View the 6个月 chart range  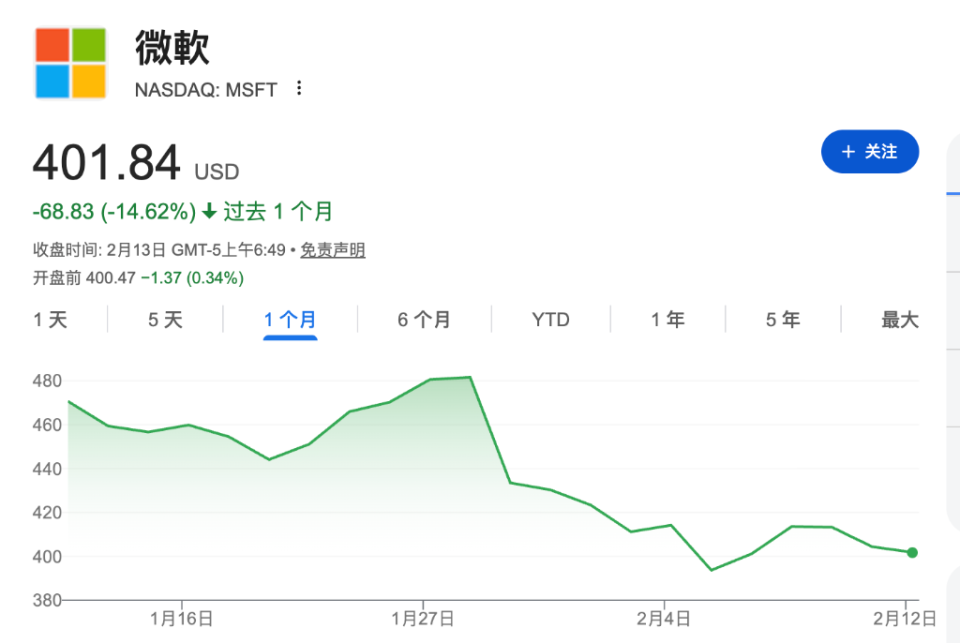tap(424, 319)
